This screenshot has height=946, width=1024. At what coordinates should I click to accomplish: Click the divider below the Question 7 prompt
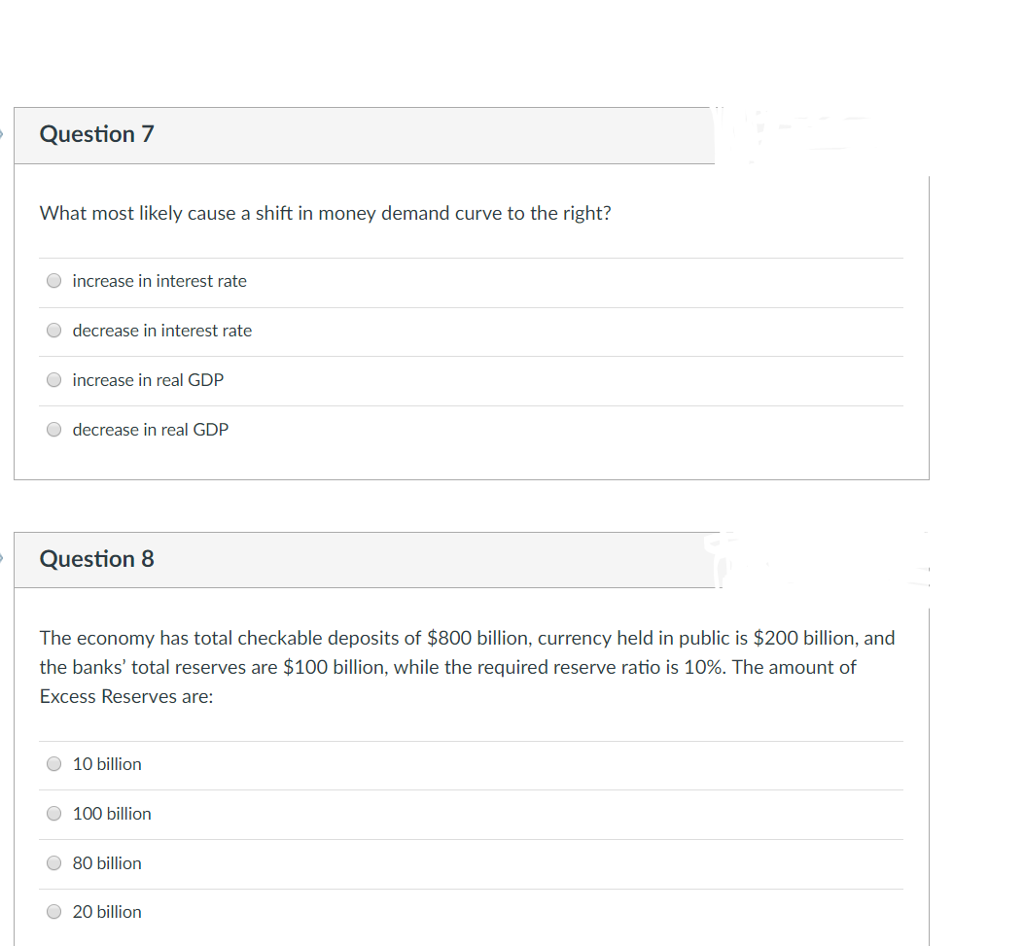[x=471, y=255]
